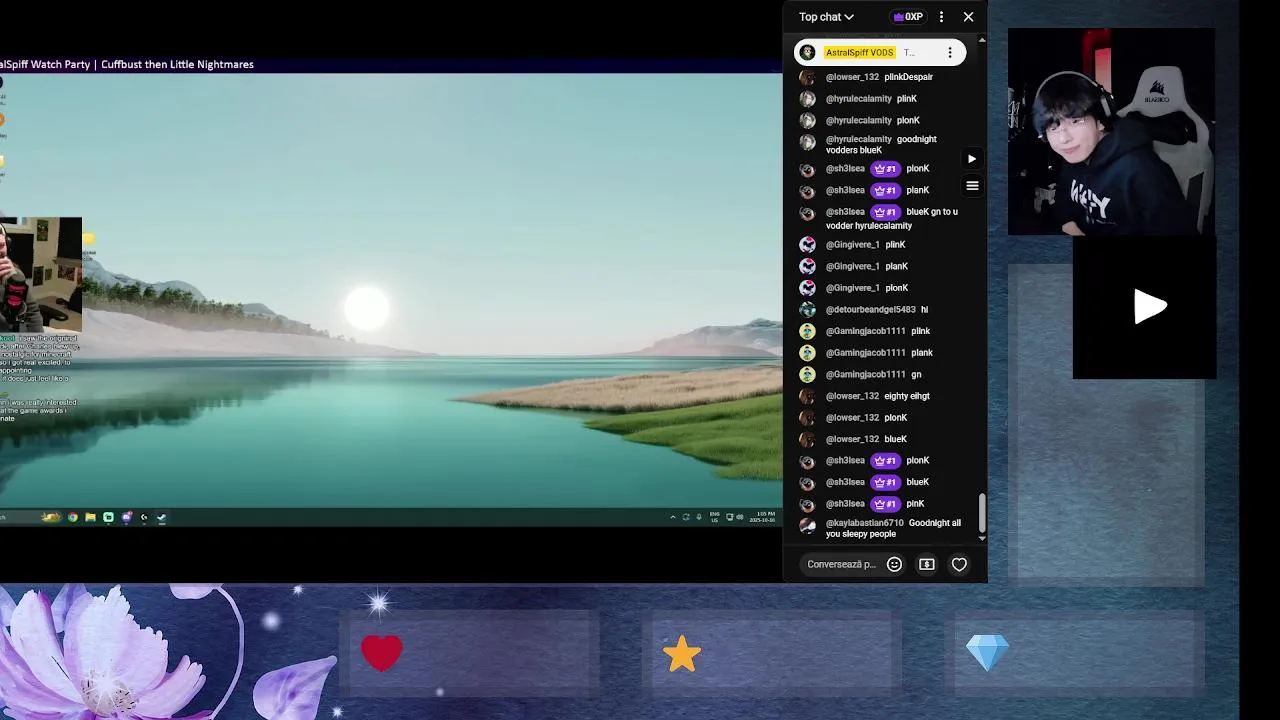Click the ENG US language indicator
Screen dimensions: 1280x720
(714, 517)
